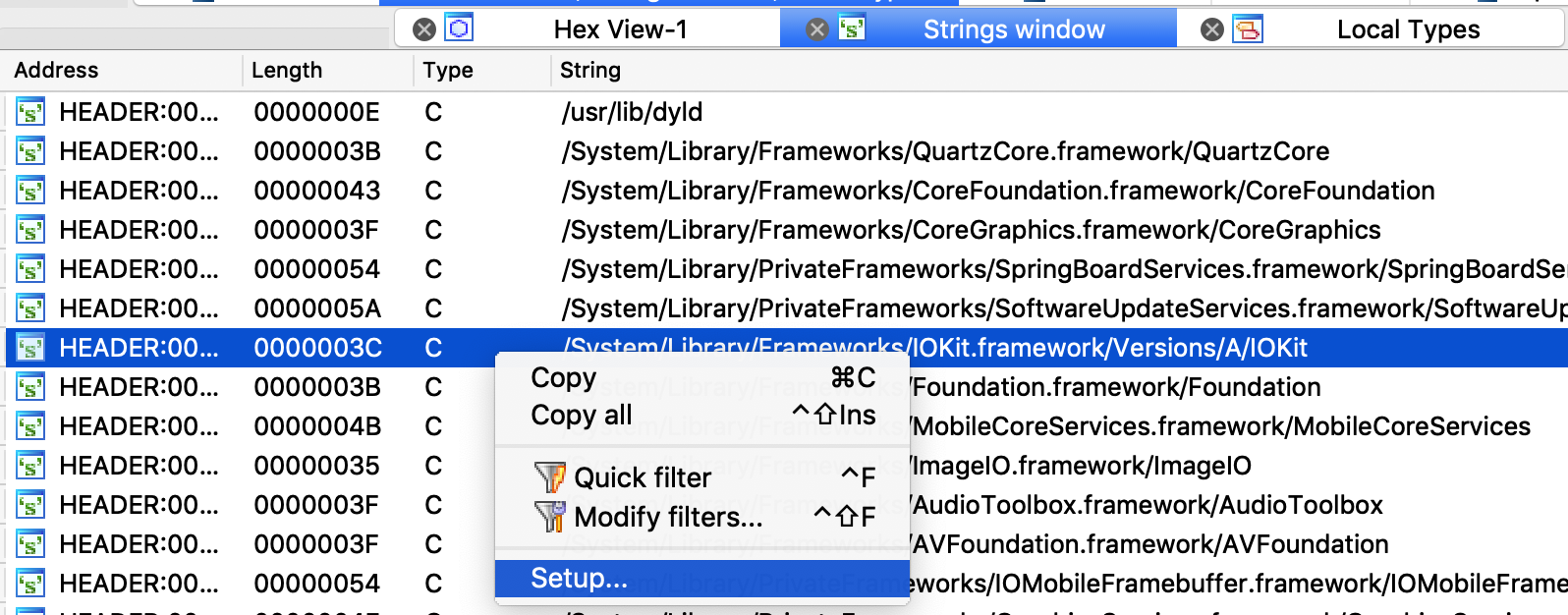Click the Modify filters funnel icon
The image size is (1568, 615).
[549, 517]
